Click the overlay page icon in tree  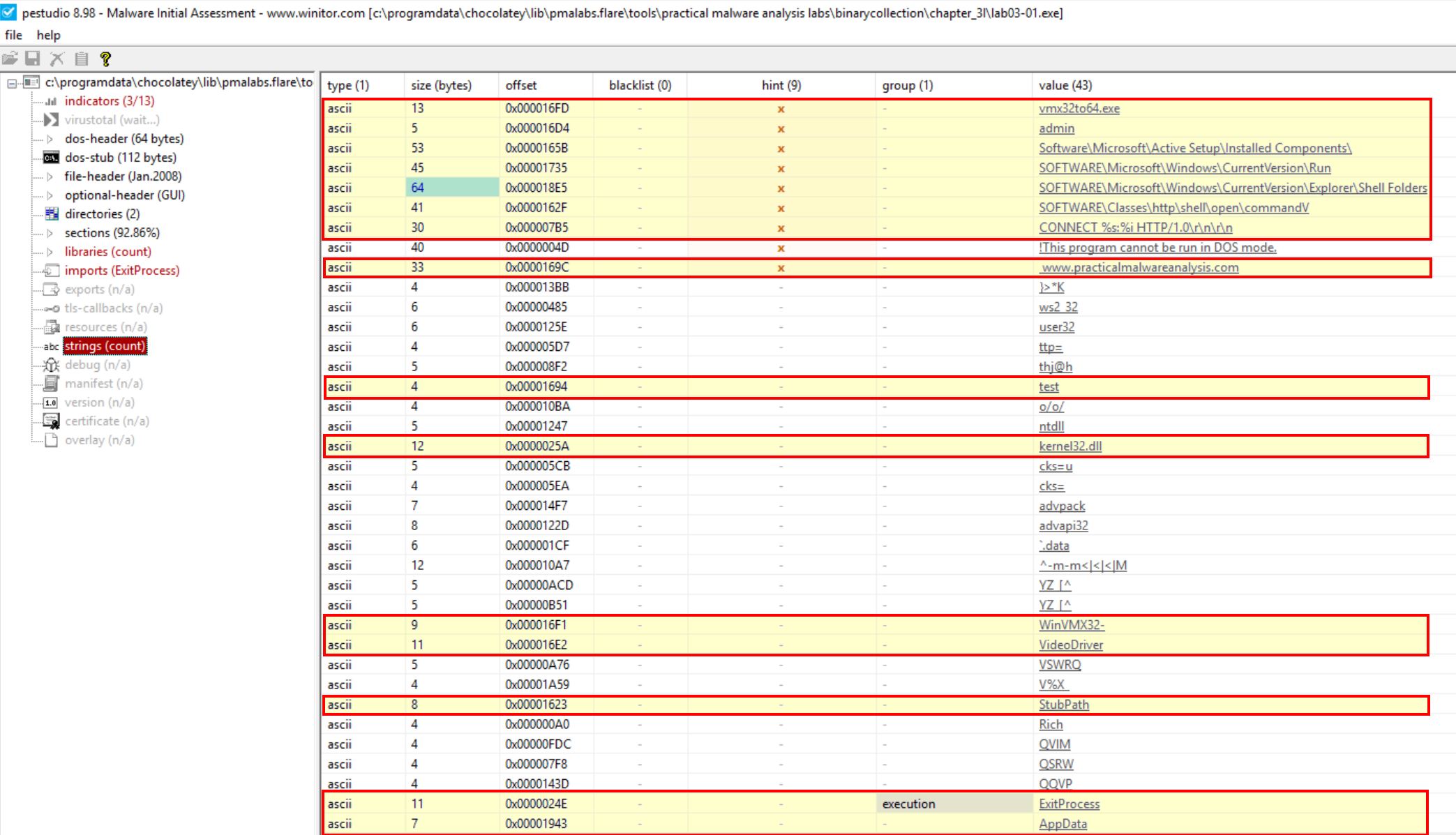pyautogui.click(x=51, y=440)
